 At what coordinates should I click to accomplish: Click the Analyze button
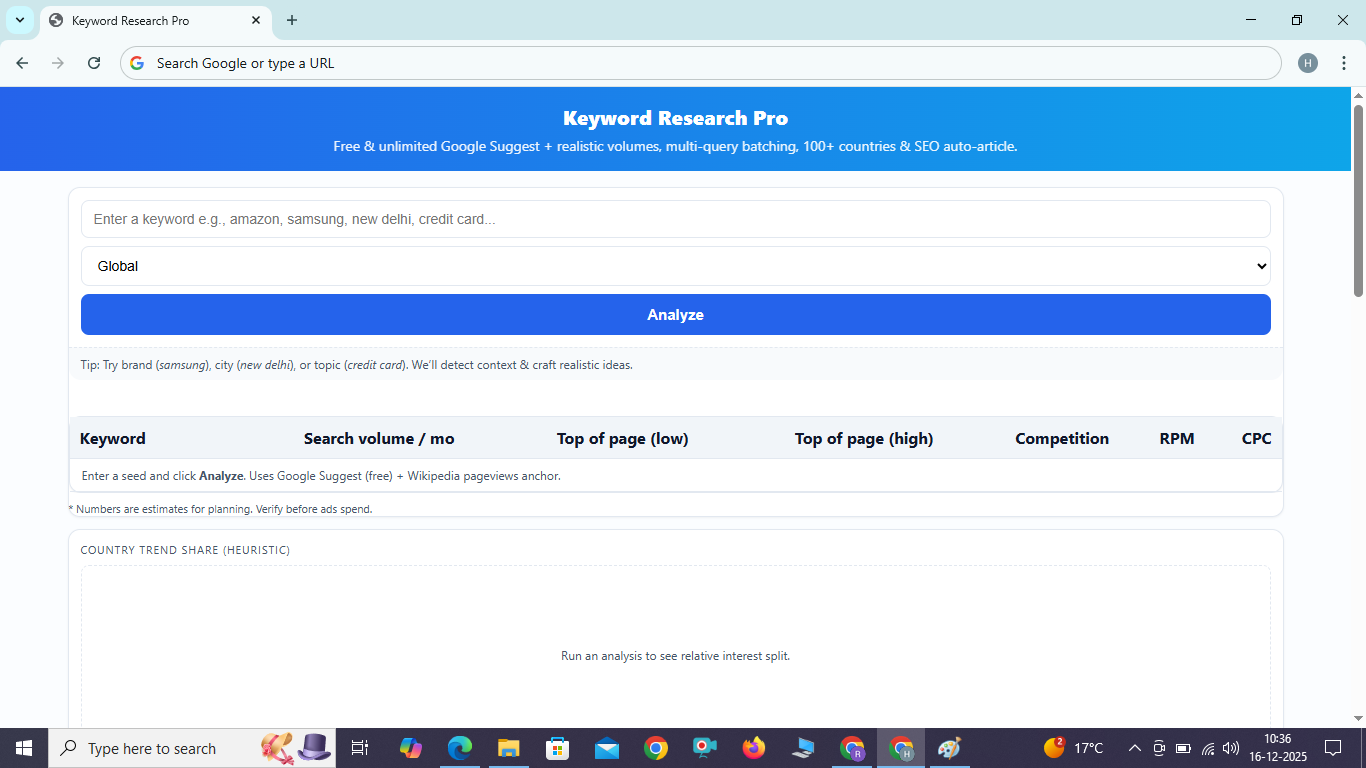(675, 314)
